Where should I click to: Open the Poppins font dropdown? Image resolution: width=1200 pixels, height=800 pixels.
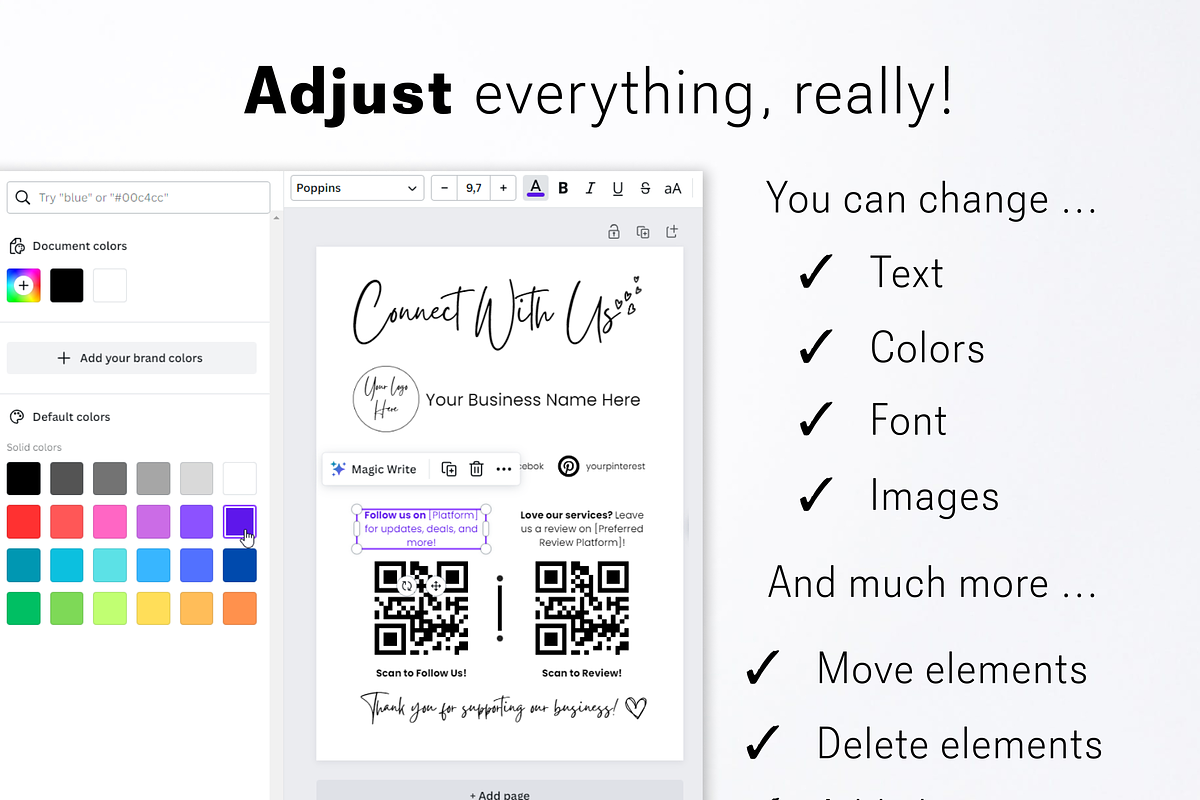pyautogui.click(x=357, y=188)
